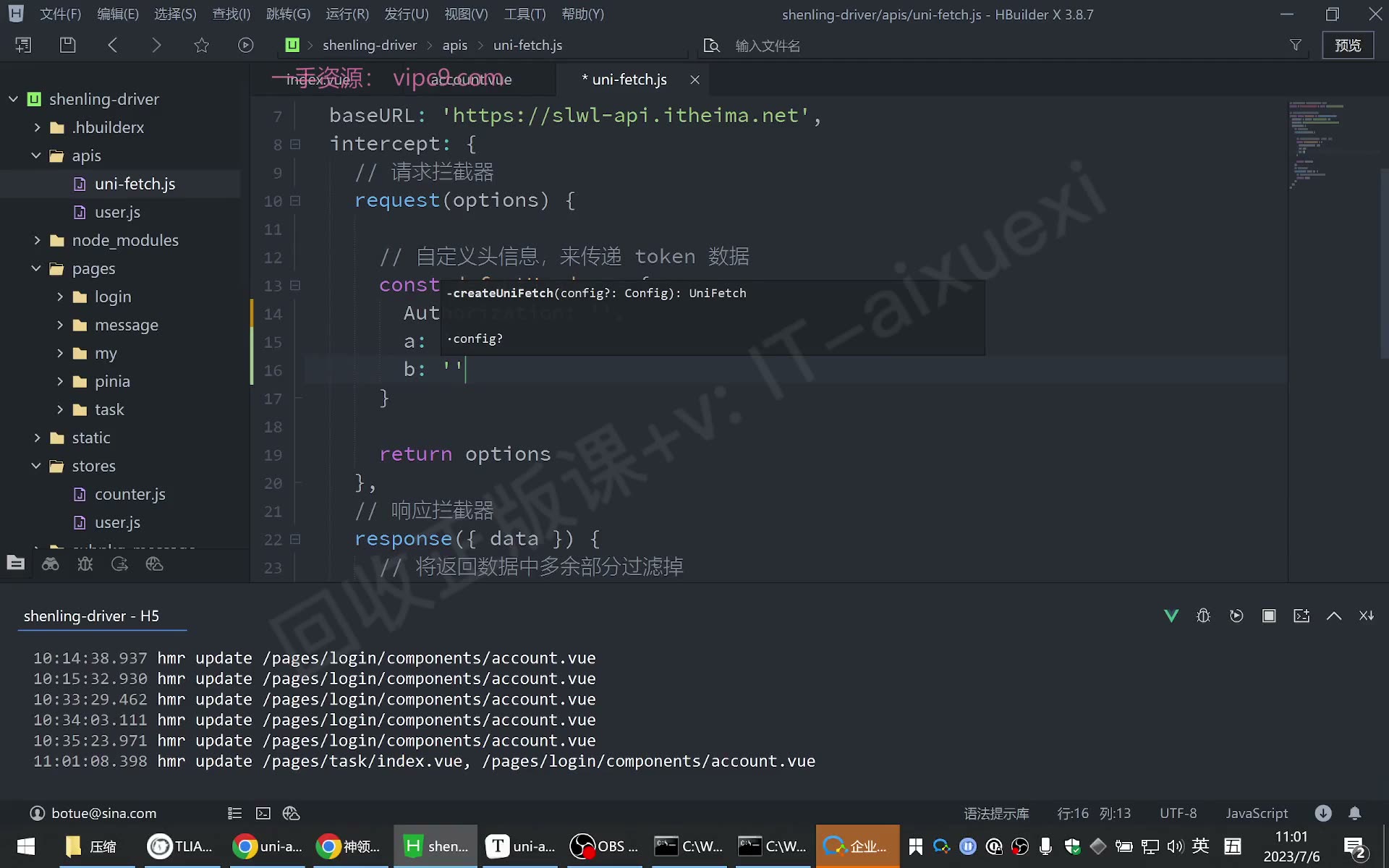Open notifications bell in status bar
Viewport: 1389px width, 868px height.
coord(1354,813)
